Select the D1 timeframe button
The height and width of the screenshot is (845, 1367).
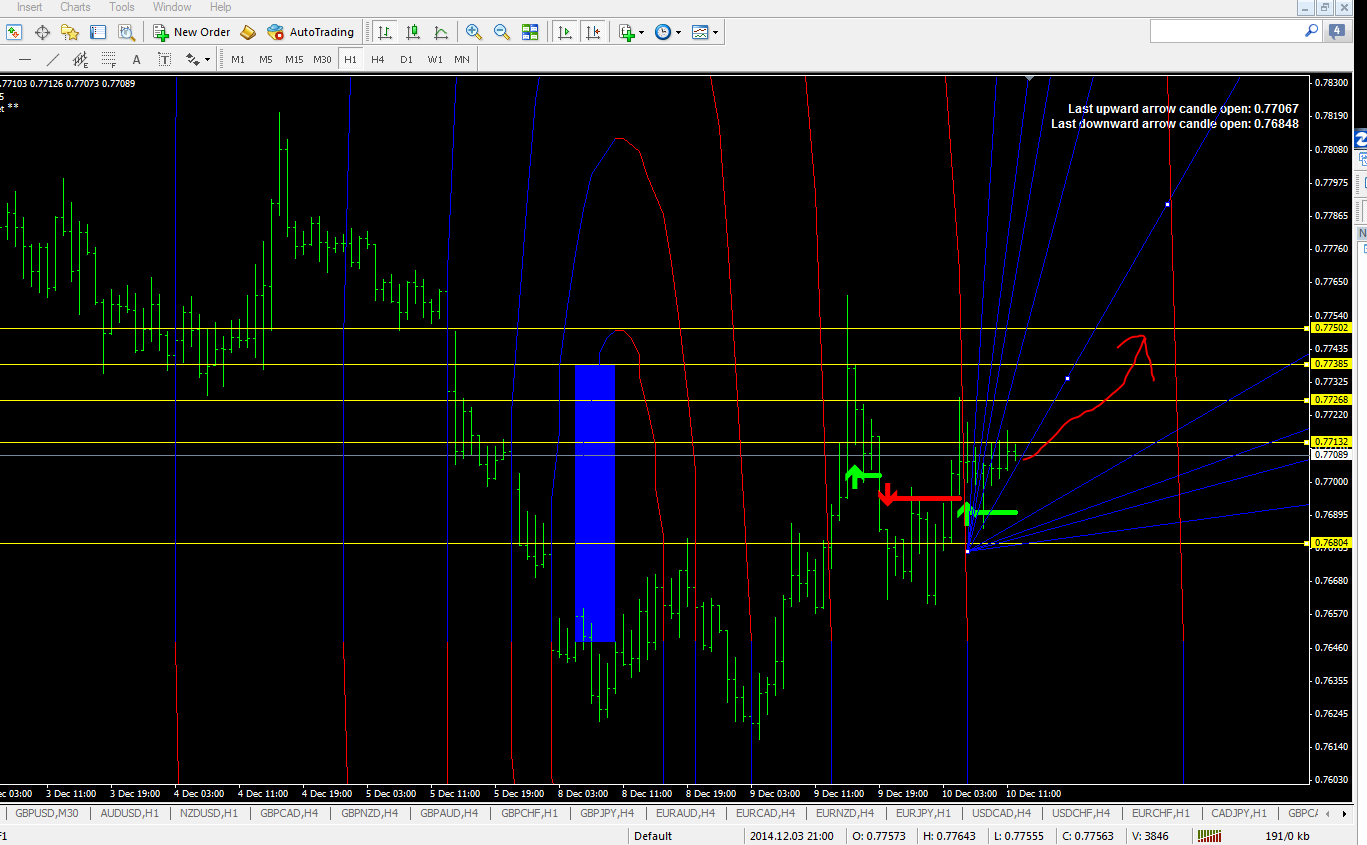tap(406, 59)
